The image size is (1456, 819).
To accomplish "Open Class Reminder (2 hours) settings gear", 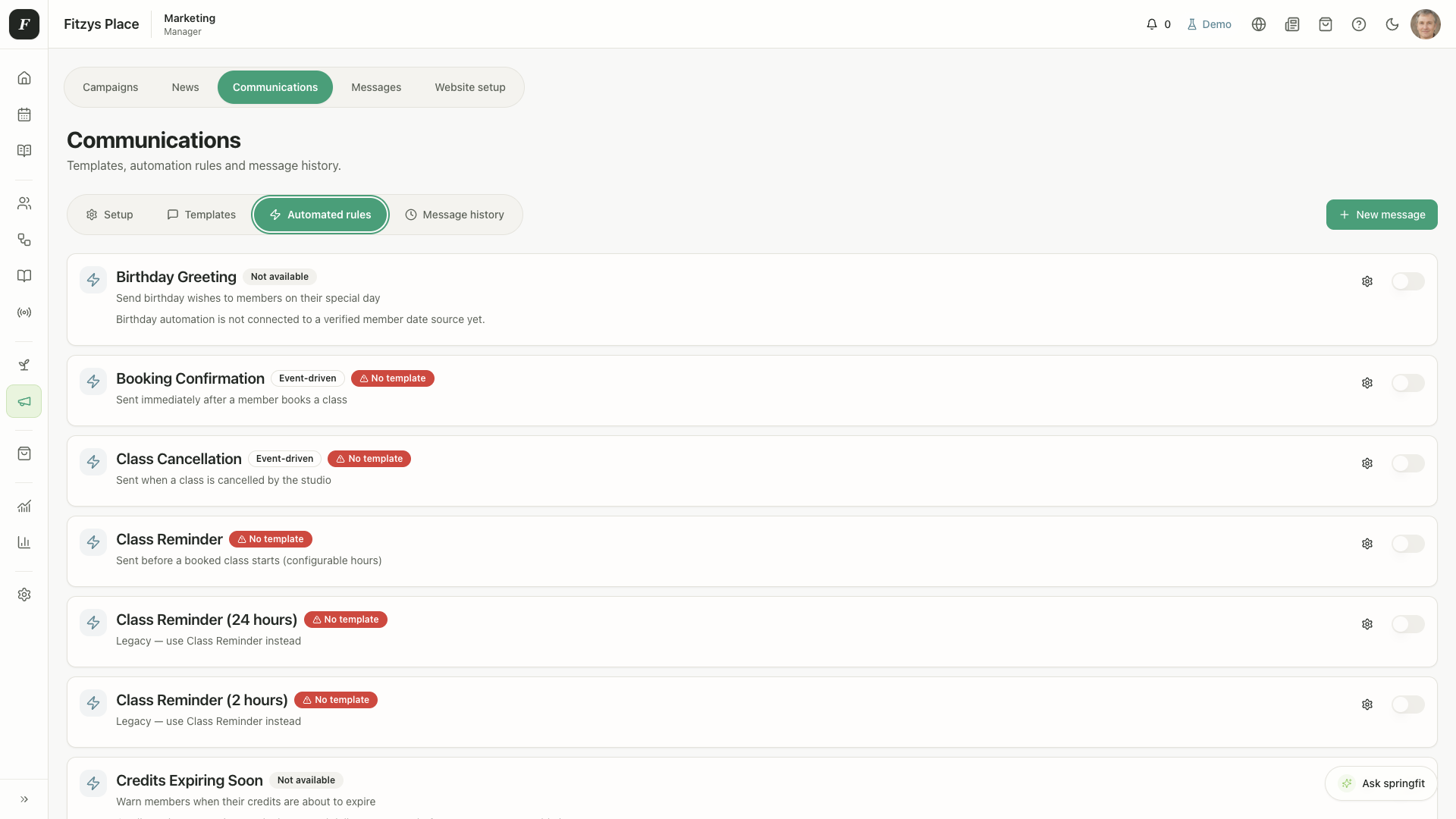I will click(x=1367, y=704).
